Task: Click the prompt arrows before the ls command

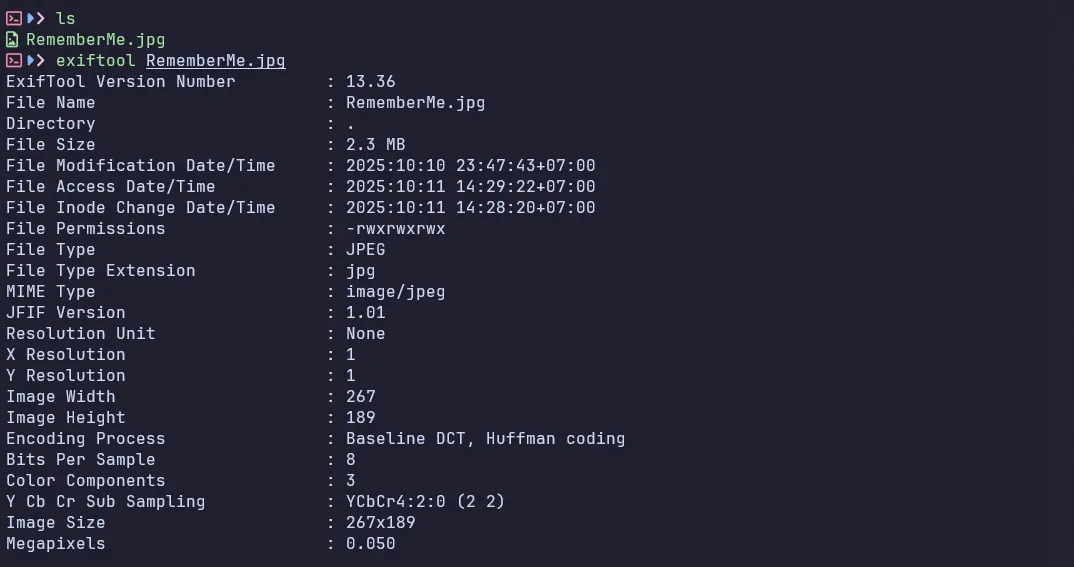Action: click(36, 18)
